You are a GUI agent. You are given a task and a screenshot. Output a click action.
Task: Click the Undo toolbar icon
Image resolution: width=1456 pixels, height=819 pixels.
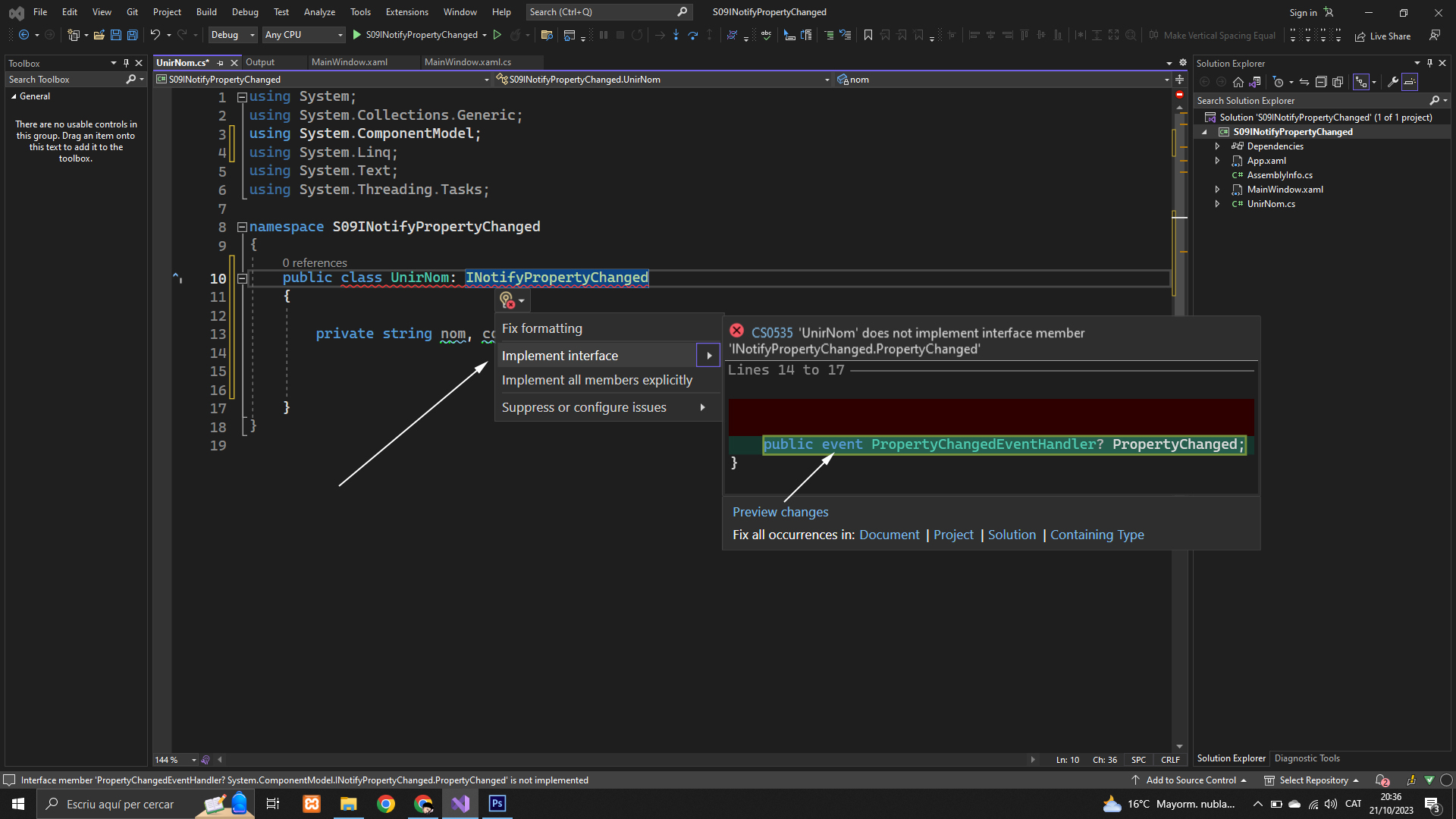pos(155,35)
